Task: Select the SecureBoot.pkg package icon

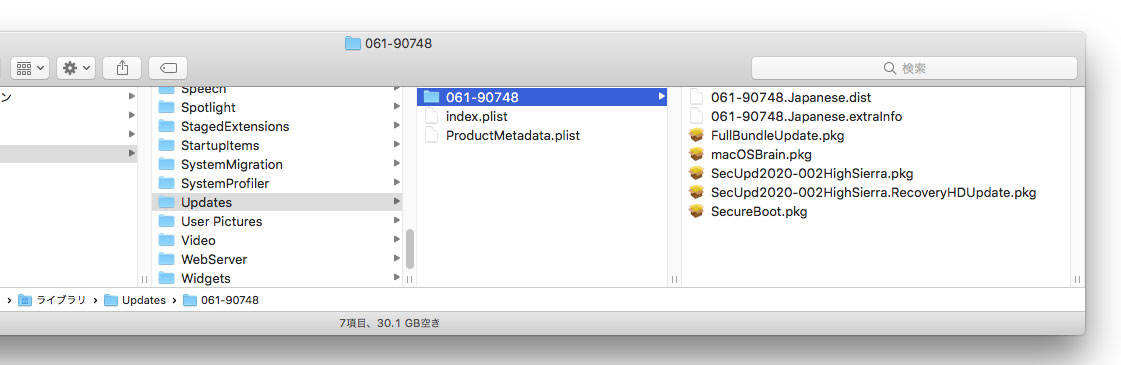Action: pyautogui.click(x=696, y=211)
